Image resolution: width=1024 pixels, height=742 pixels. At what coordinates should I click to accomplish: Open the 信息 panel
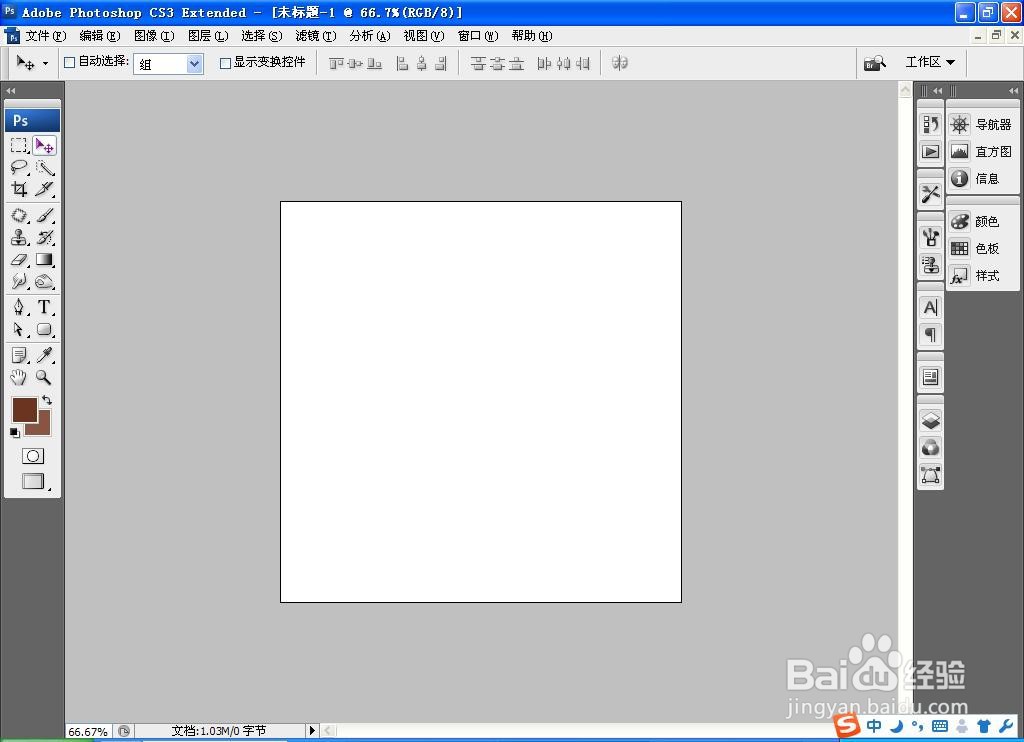coord(982,178)
